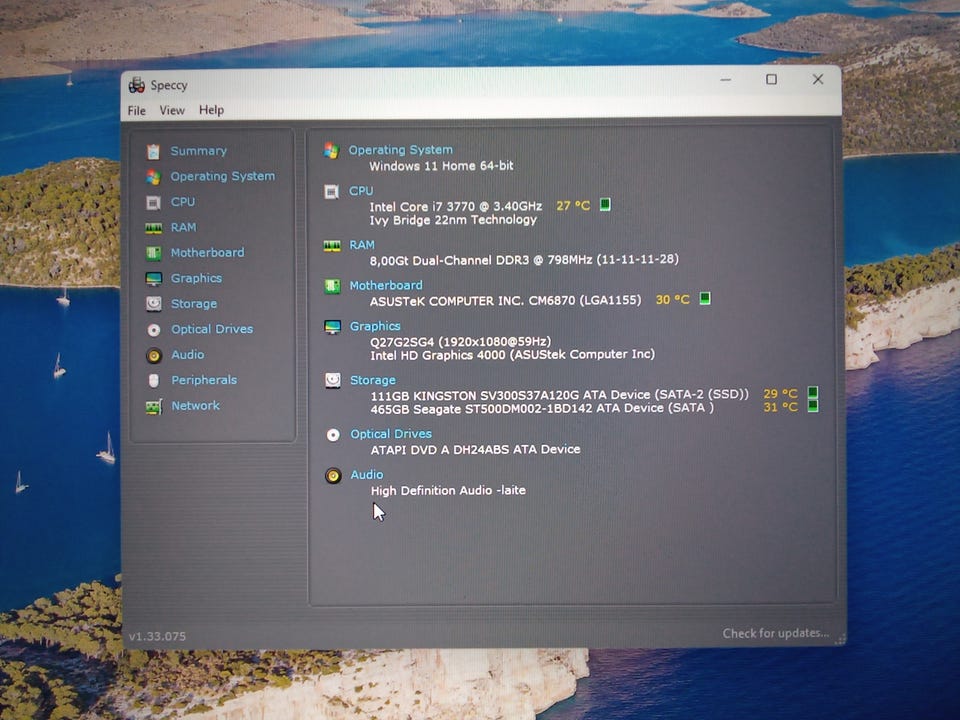Click green indicator beside Kingston SSD 29 °C

813,392
